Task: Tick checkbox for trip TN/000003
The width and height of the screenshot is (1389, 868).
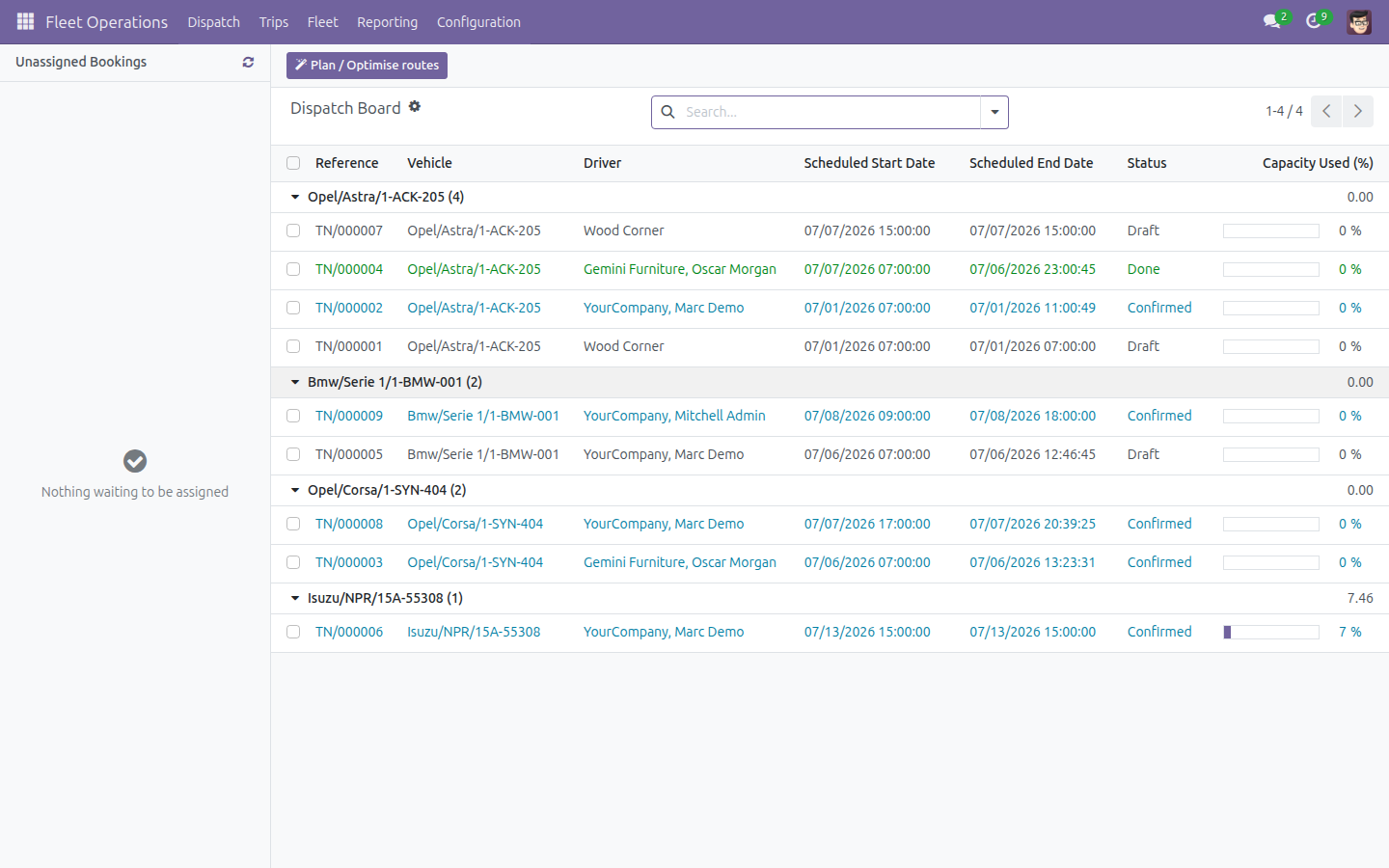Action: pos(293,562)
